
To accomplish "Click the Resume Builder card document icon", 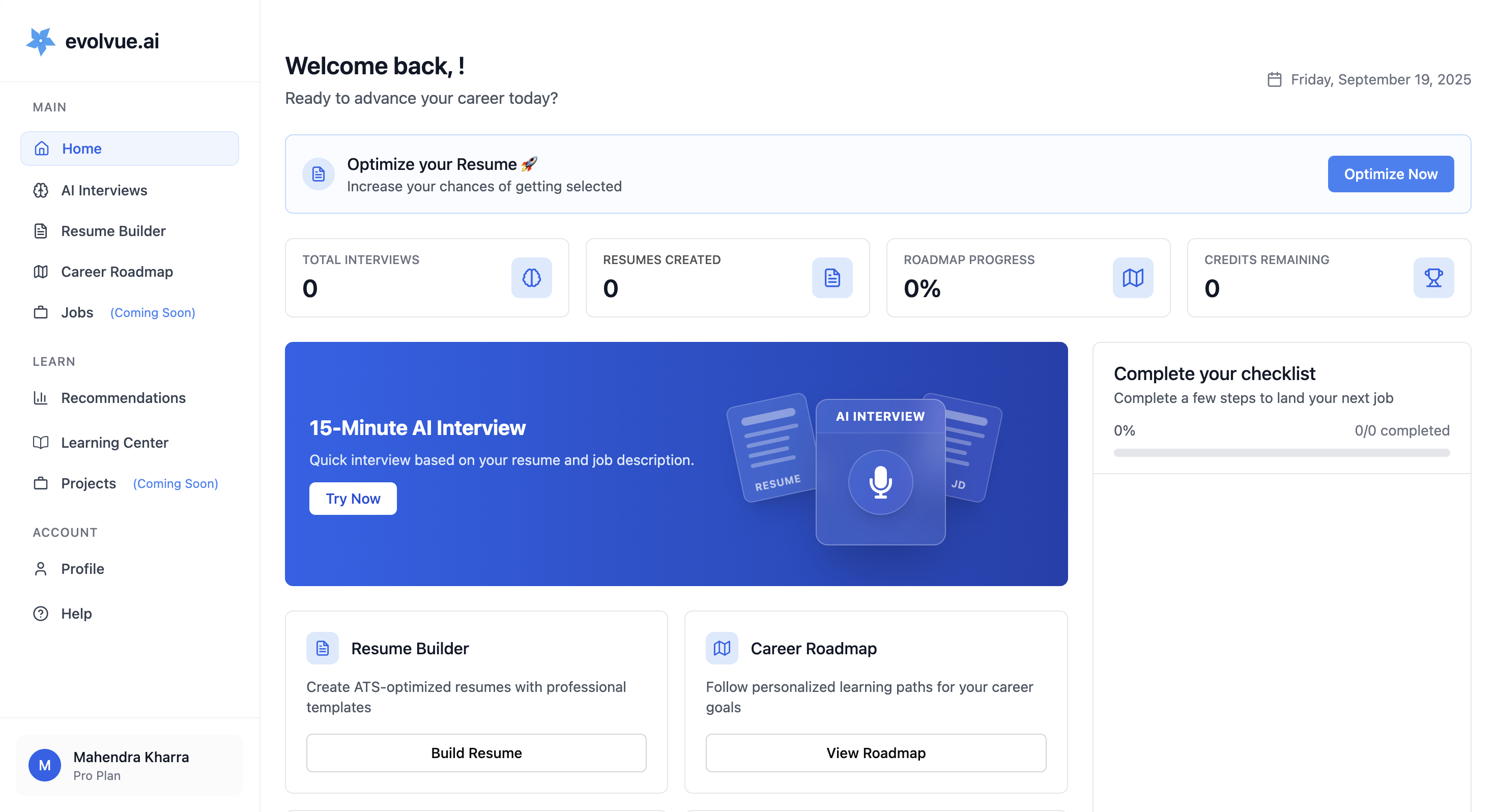I will coord(322,648).
